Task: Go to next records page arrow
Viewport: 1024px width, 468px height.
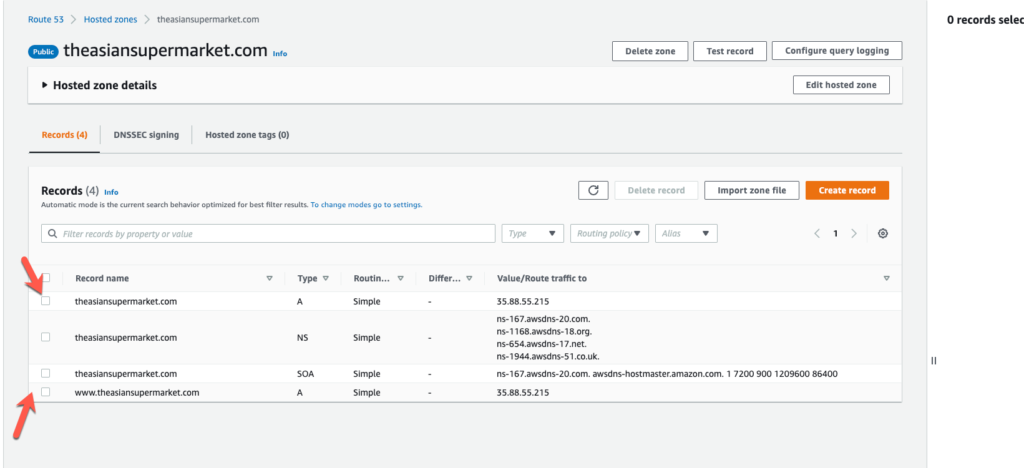Action: pyautogui.click(x=854, y=234)
